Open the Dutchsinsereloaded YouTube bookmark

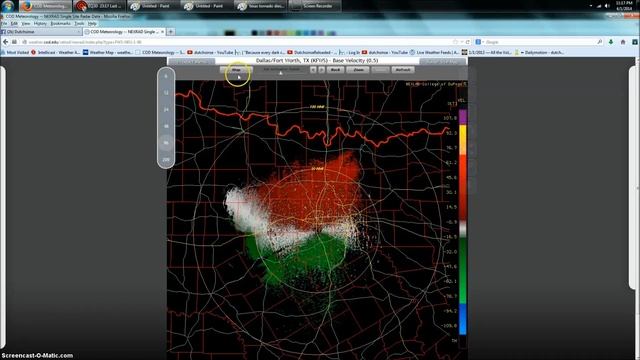(311, 52)
